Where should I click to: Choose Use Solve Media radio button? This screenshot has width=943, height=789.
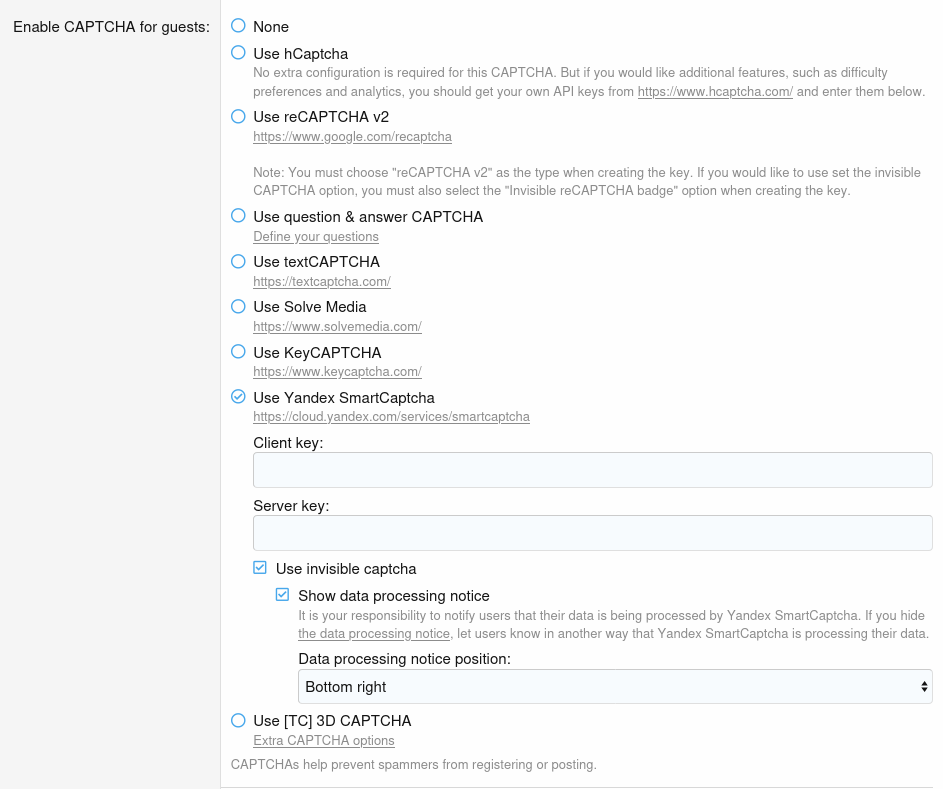[238, 306]
